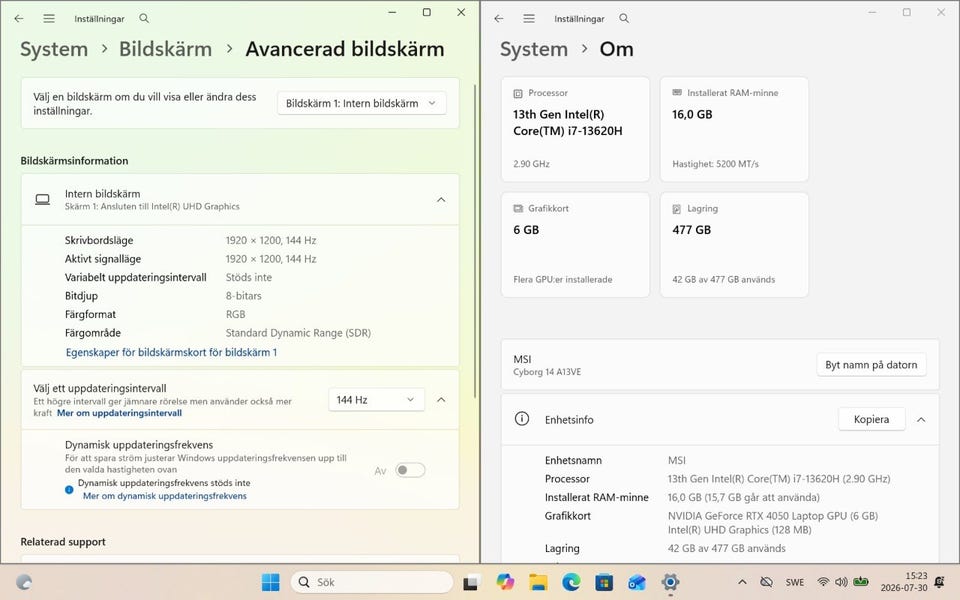Open the Windows Start menu
Viewport: 960px width, 600px height.
(270, 582)
